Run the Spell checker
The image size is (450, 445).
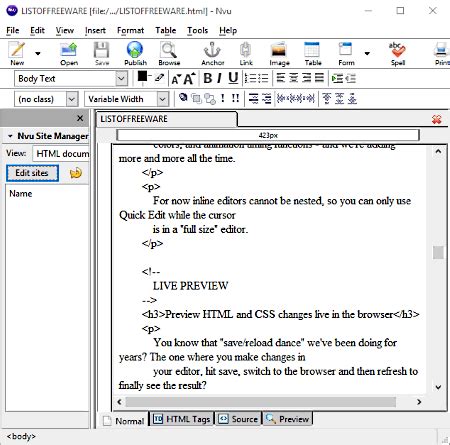tap(398, 53)
